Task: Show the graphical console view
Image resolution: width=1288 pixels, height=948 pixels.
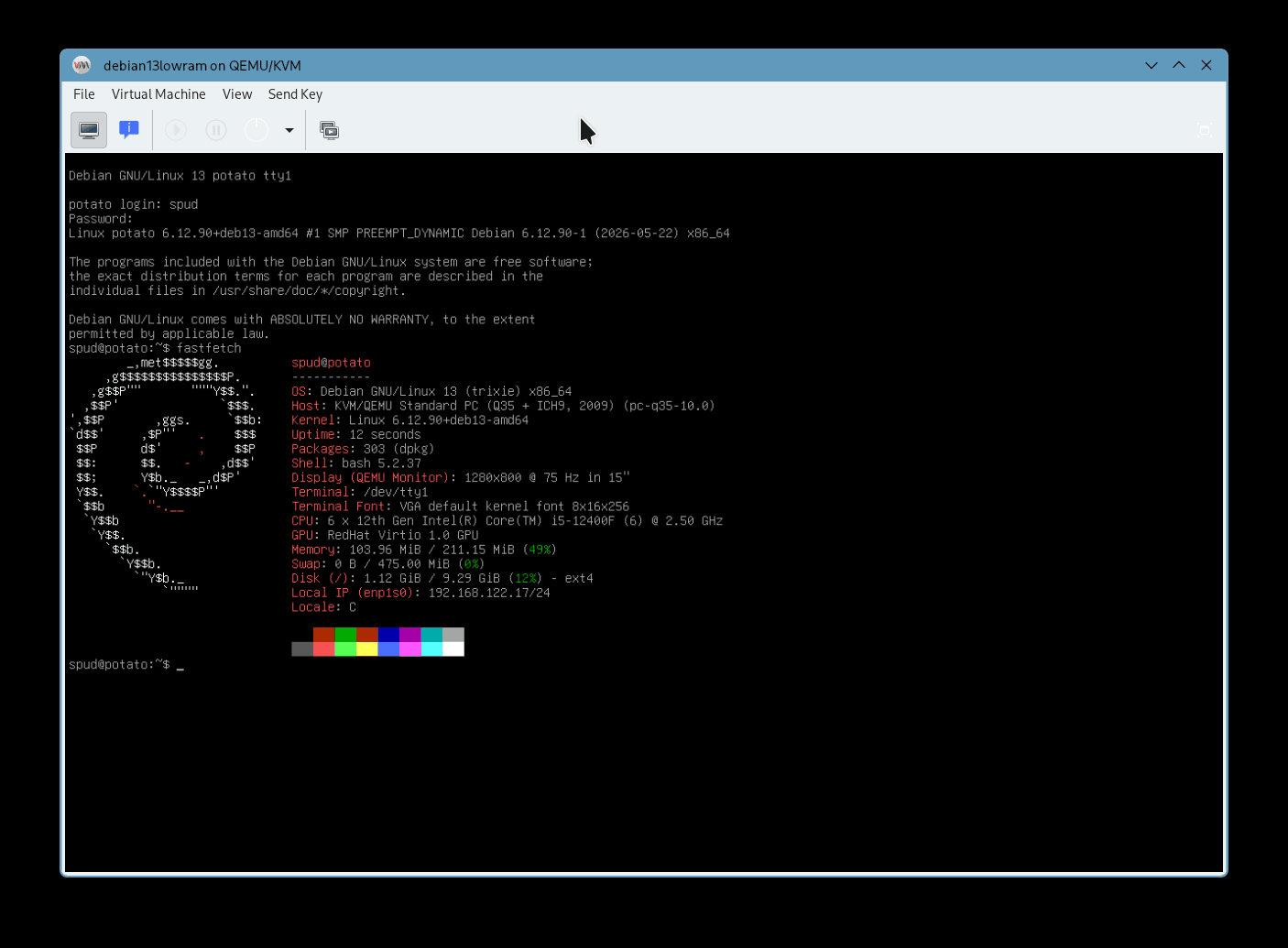Action: pos(89,130)
